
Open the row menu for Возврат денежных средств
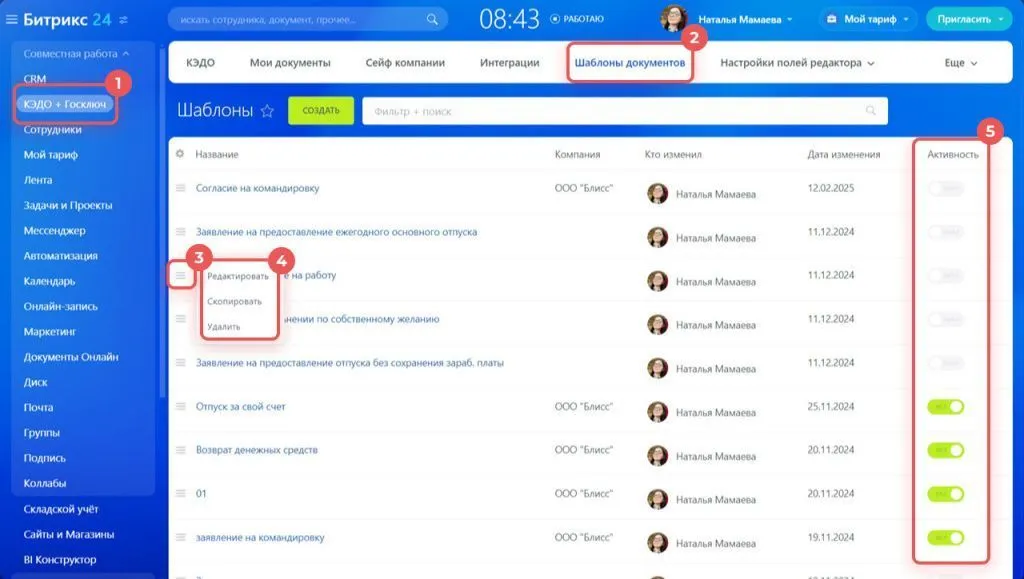tap(181, 450)
